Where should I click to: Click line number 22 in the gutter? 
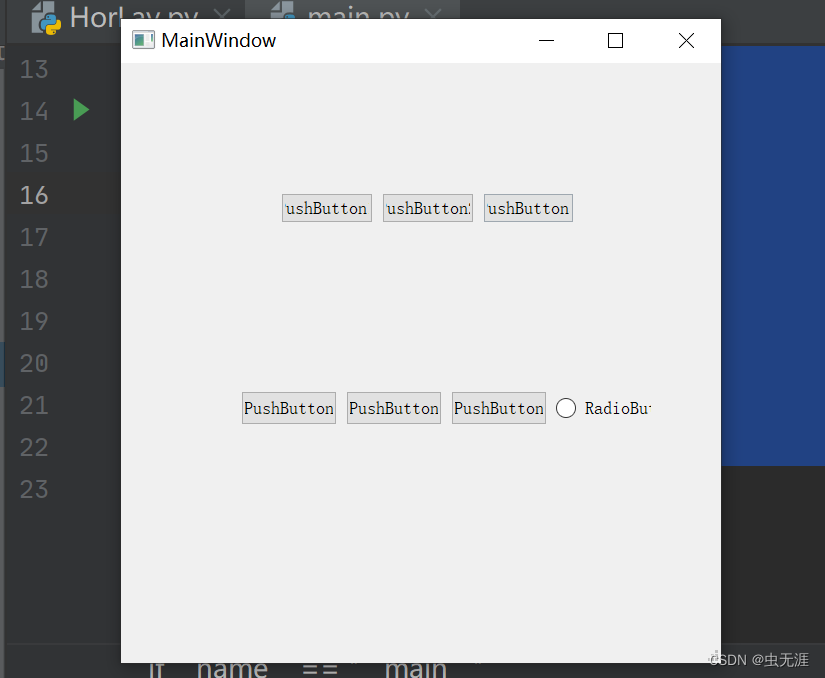click(34, 447)
